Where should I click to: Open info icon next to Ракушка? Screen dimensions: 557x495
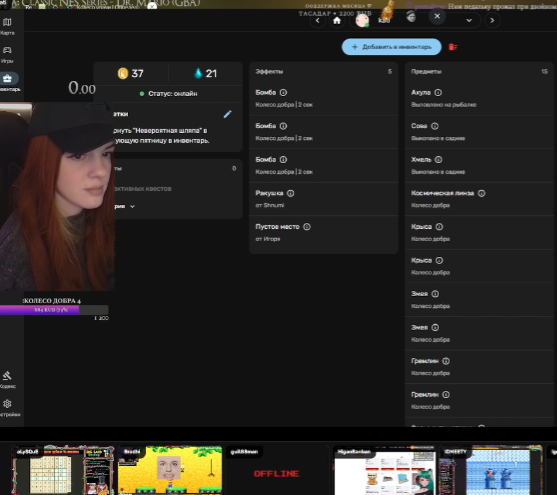(291, 193)
